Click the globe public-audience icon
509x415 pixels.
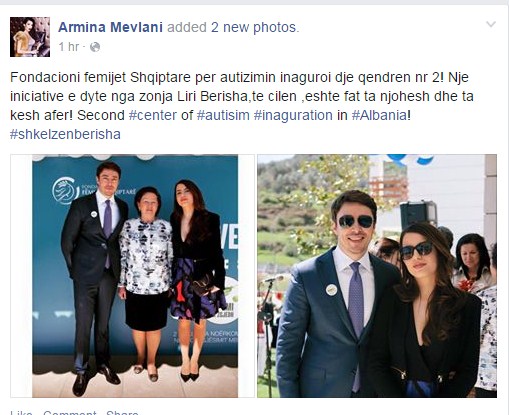pyautogui.click(x=95, y=47)
